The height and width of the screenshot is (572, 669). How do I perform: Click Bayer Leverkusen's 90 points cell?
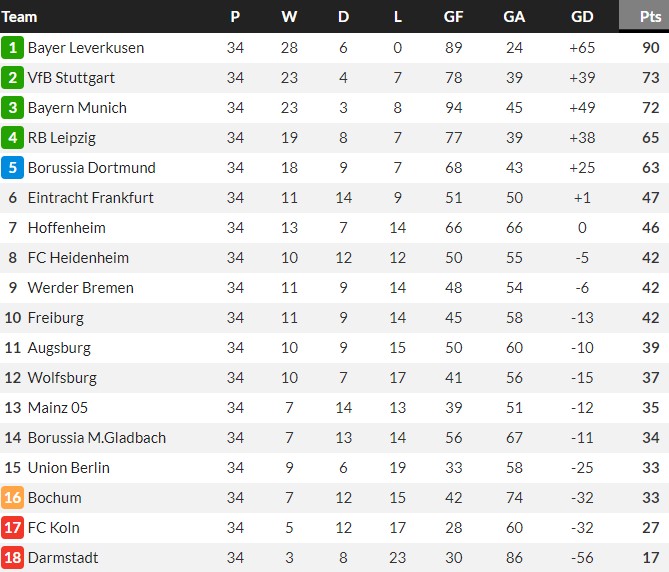click(x=650, y=48)
